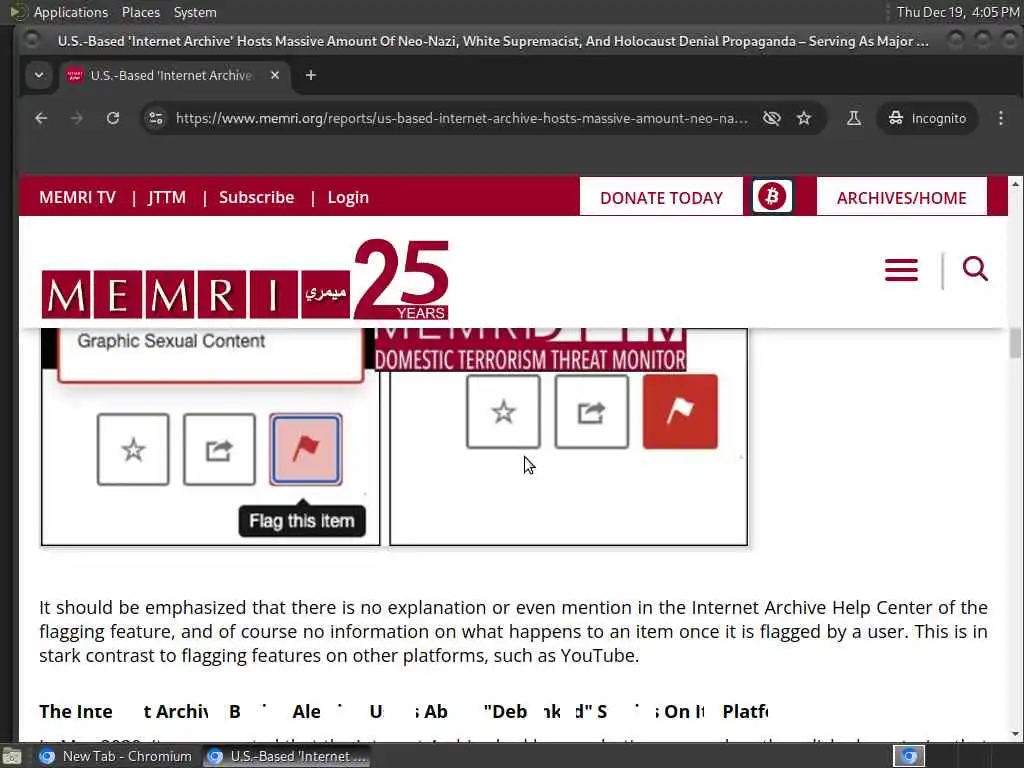Image resolution: width=1024 pixels, height=768 pixels.
Task: Click the Flag this item tooltip
Action: [x=302, y=521]
